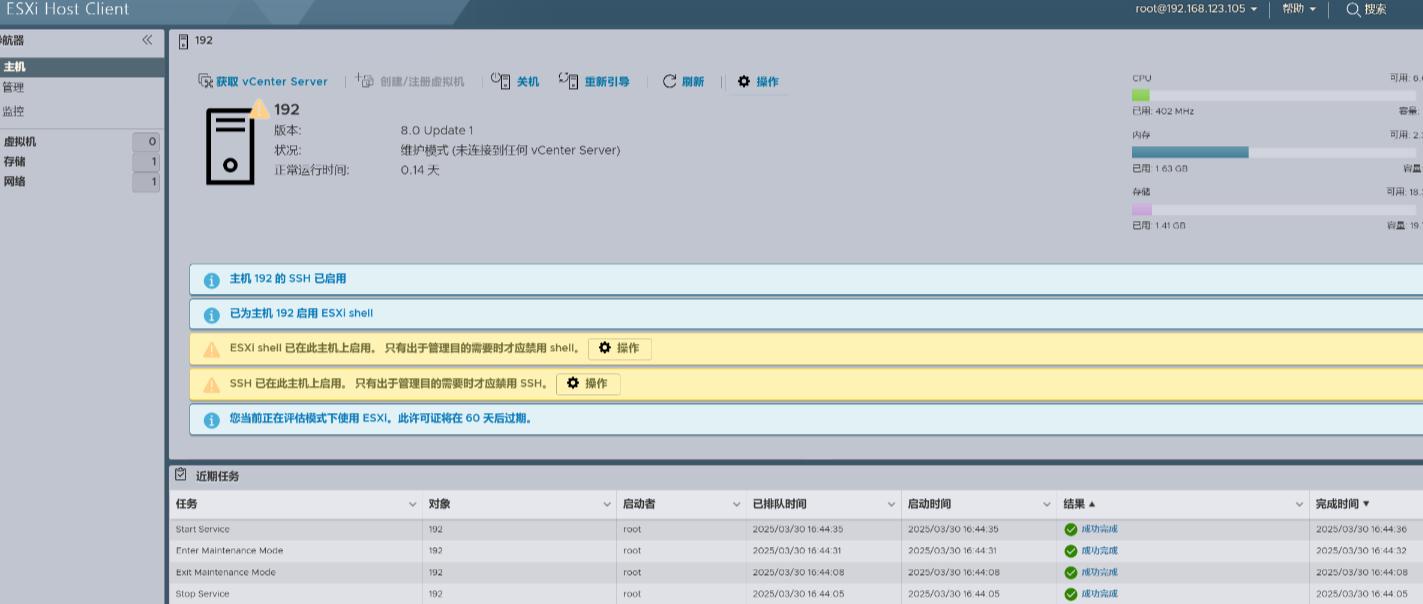
Task: Open the root@192.168.123.105 user dropdown
Action: (x=1196, y=9)
